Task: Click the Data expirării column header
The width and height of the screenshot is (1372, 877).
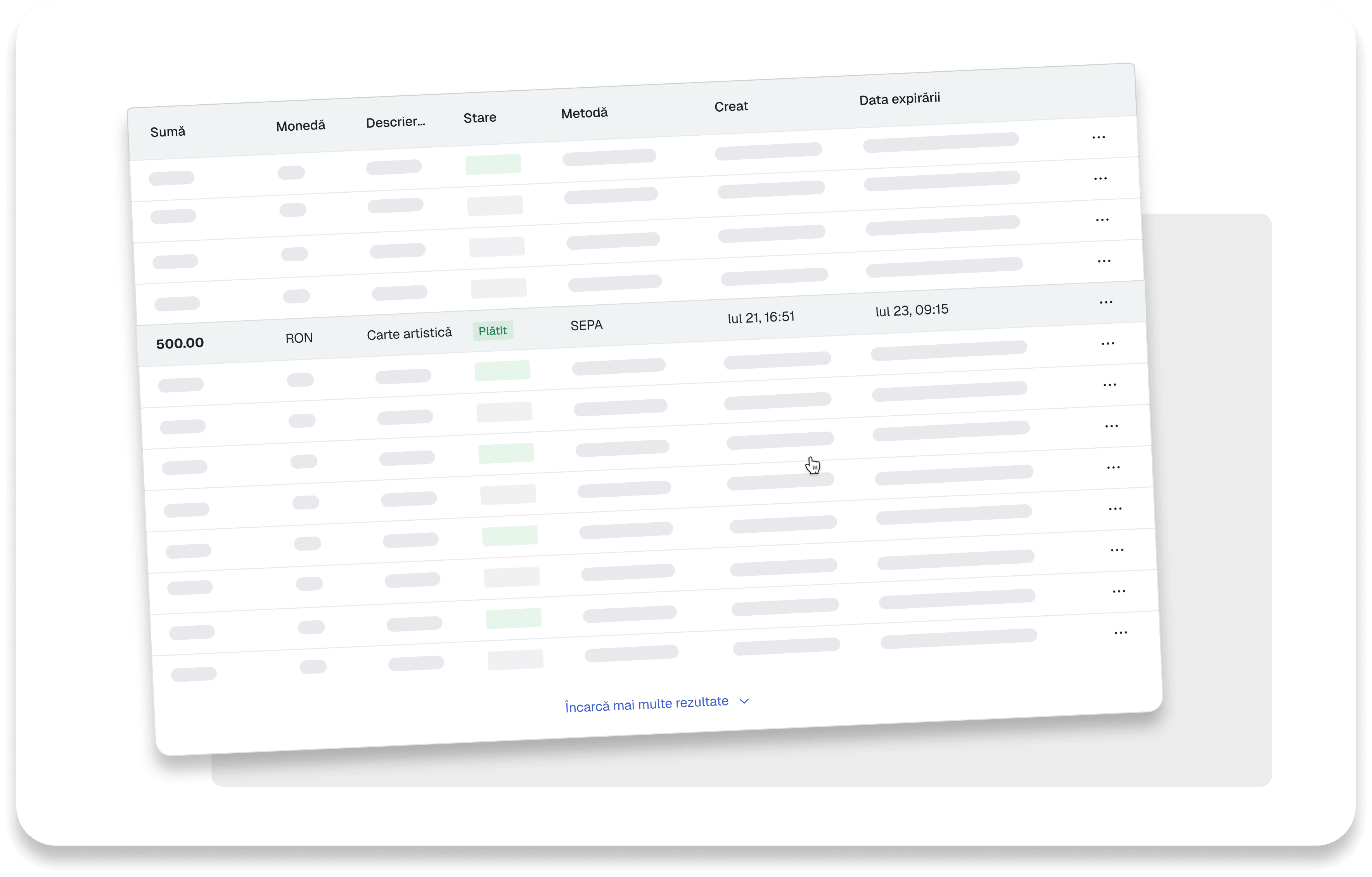Action: tap(900, 99)
